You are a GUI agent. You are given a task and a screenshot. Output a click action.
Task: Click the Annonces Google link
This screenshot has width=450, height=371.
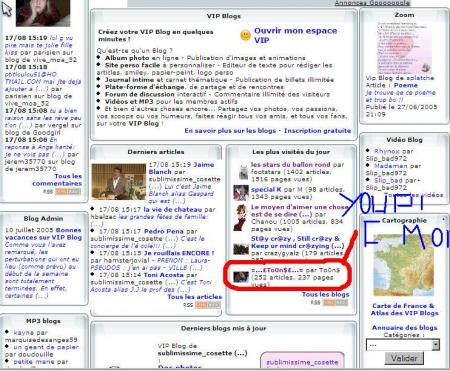click(x=372, y=3)
